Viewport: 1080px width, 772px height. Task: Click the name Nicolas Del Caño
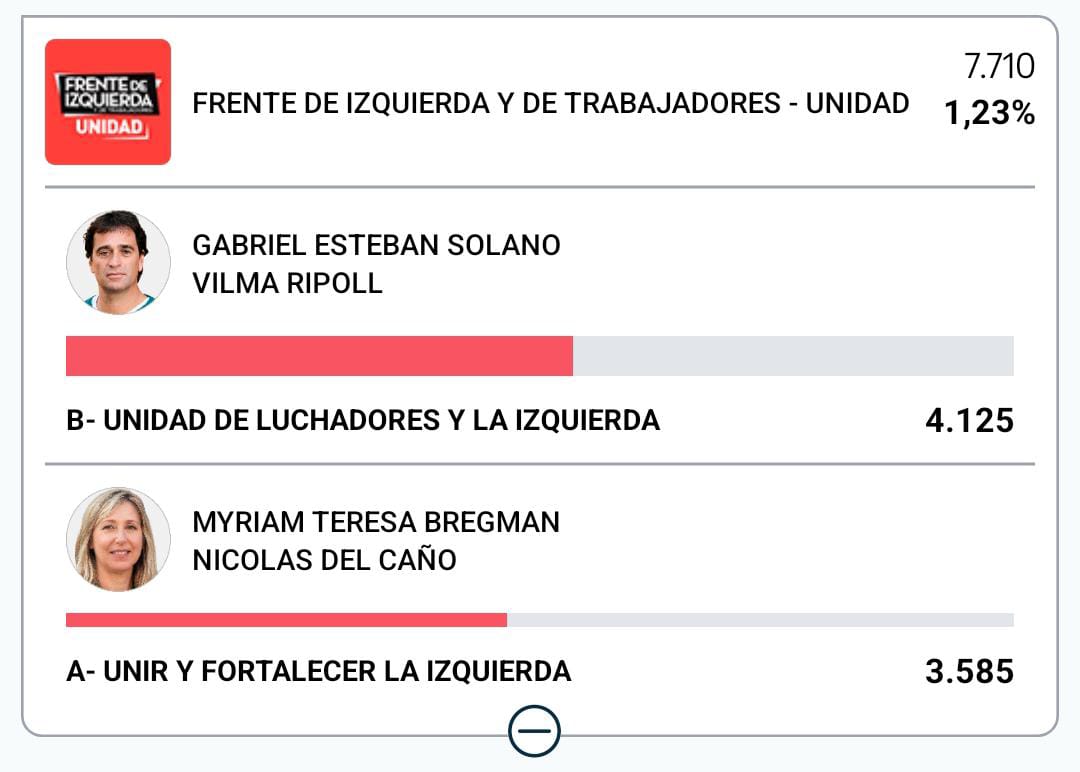pos(324,560)
